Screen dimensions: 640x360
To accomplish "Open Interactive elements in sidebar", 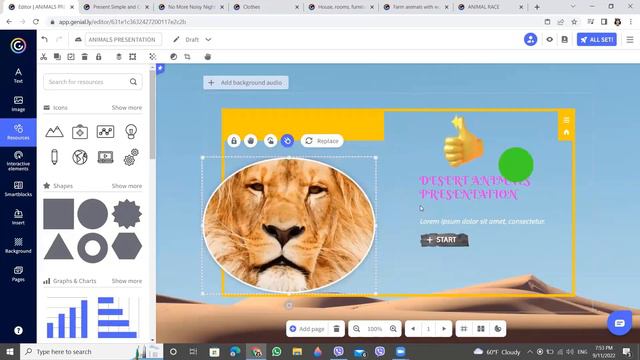I will click(18, 161).
